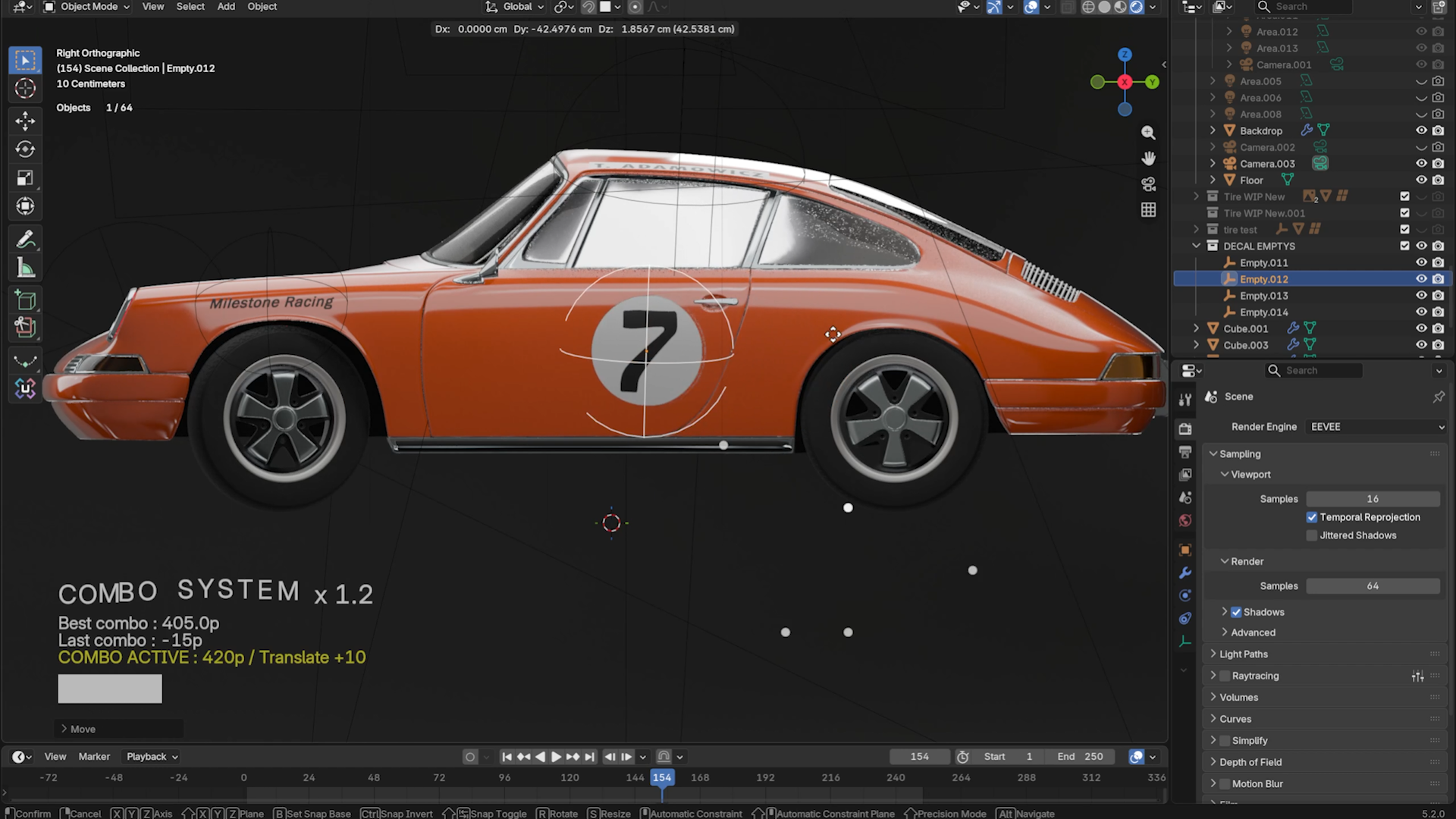Screen dimensions: 1456x819
Task: Click the Play animation button
Action: click(x=556, y=757)
